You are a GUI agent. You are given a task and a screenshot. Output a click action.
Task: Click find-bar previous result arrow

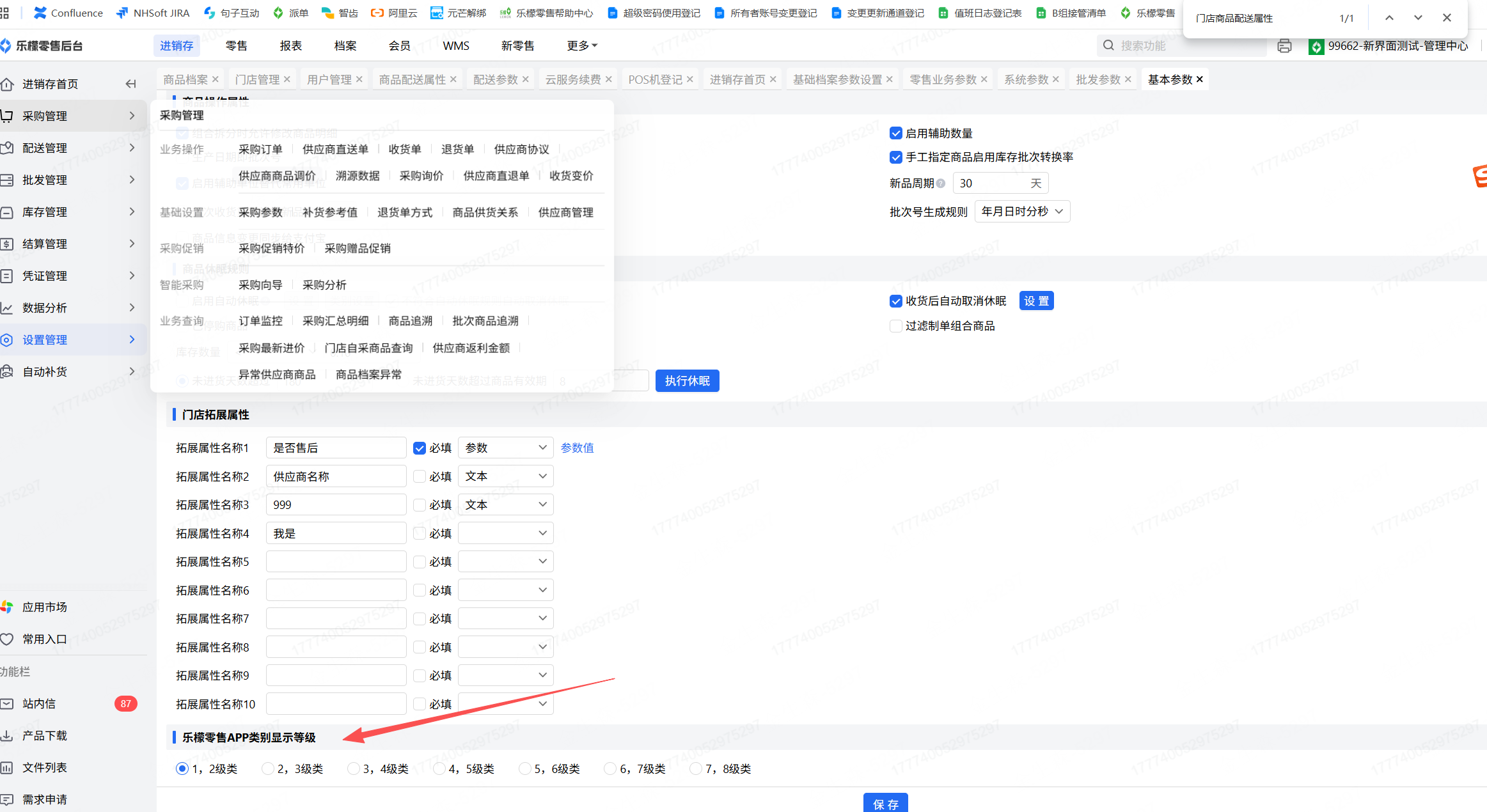pos(1389,18)
